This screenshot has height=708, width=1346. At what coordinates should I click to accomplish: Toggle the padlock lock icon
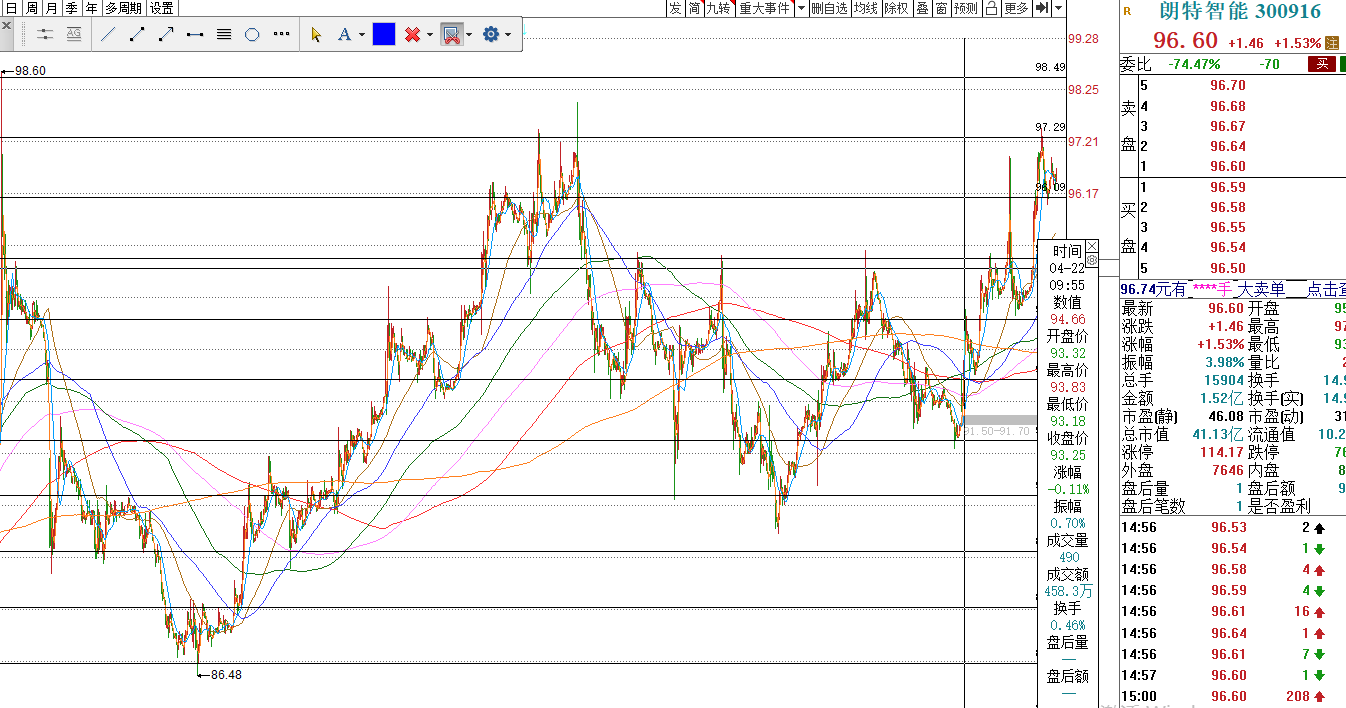(991, 8)
